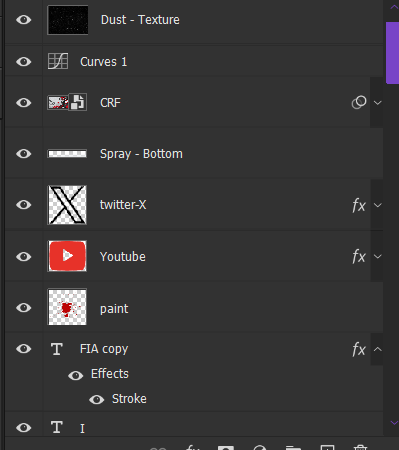Image resolution: width=399 pixels, height=450 pixels.
Task: Click the Stroke effect entry
Action: point(129,399)
